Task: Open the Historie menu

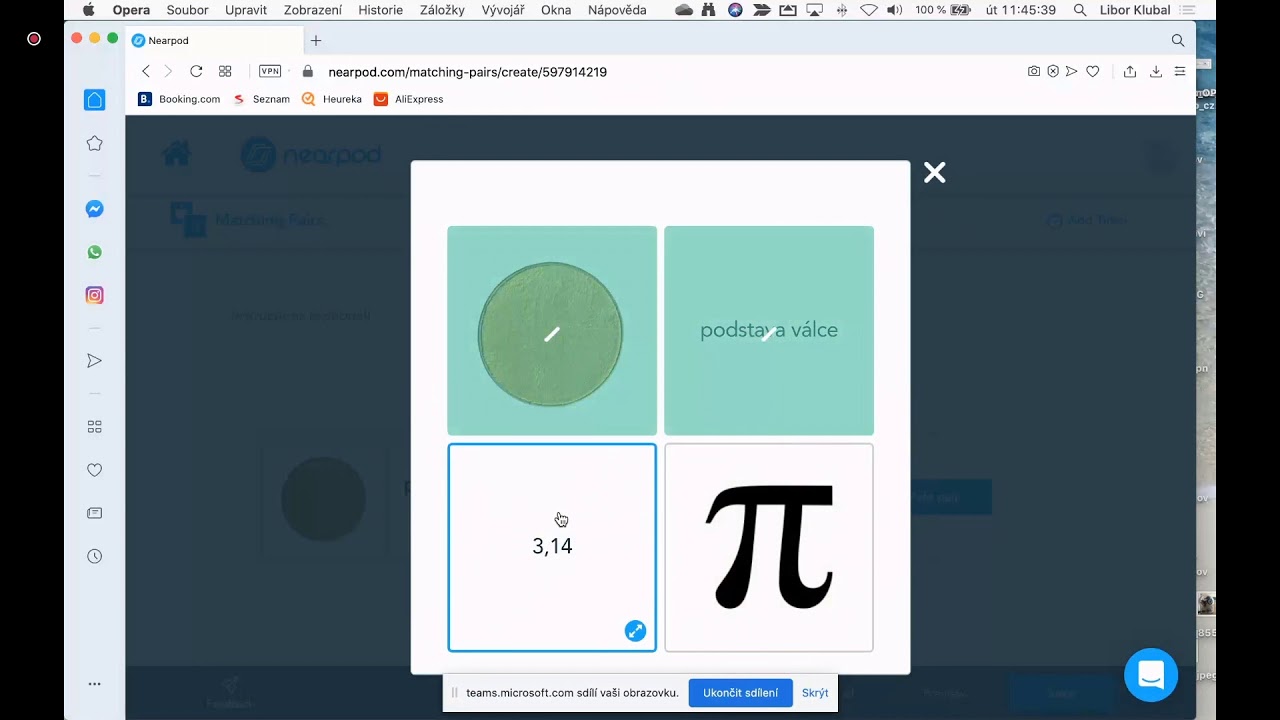Action: tap(380, 10)
